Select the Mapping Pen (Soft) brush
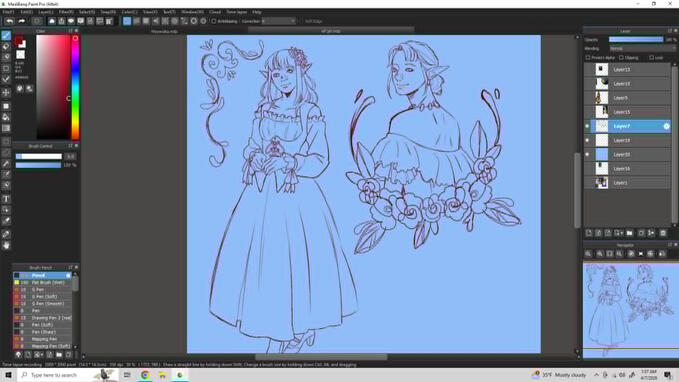The image size is (679, 382). tap(42, 346)
